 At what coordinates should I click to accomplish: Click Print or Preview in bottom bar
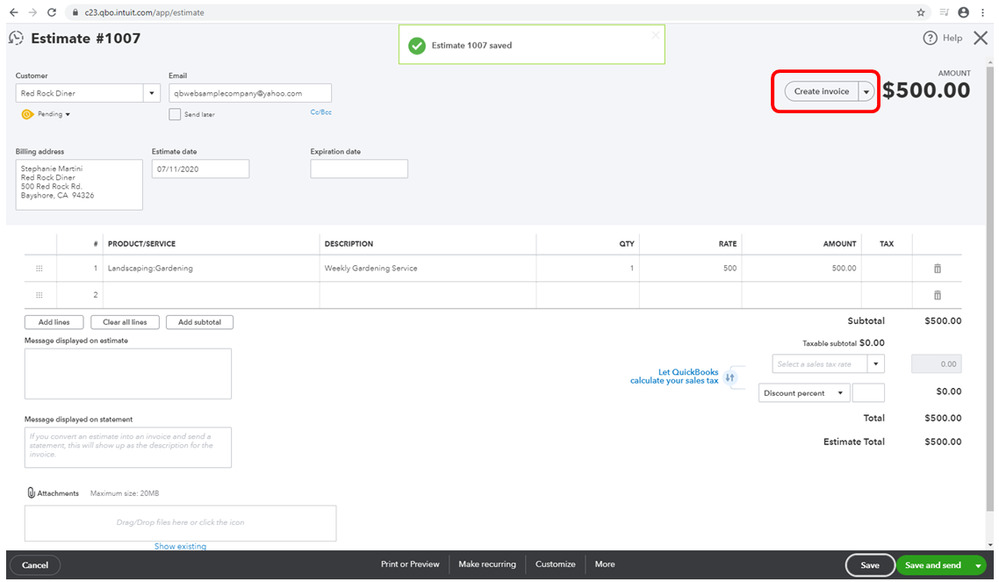pos(410,564)
